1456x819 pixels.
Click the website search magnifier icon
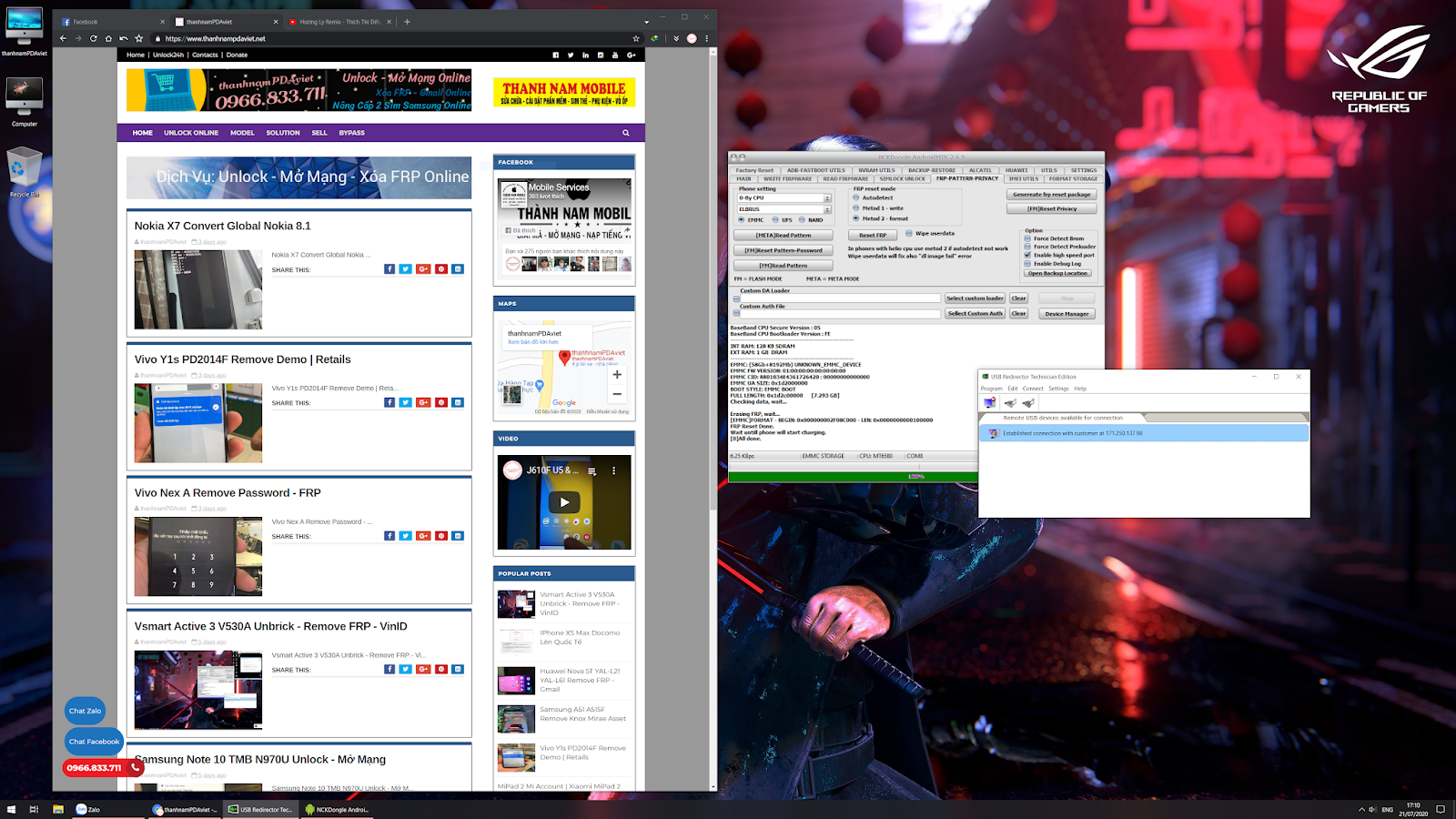click(626, 133)
